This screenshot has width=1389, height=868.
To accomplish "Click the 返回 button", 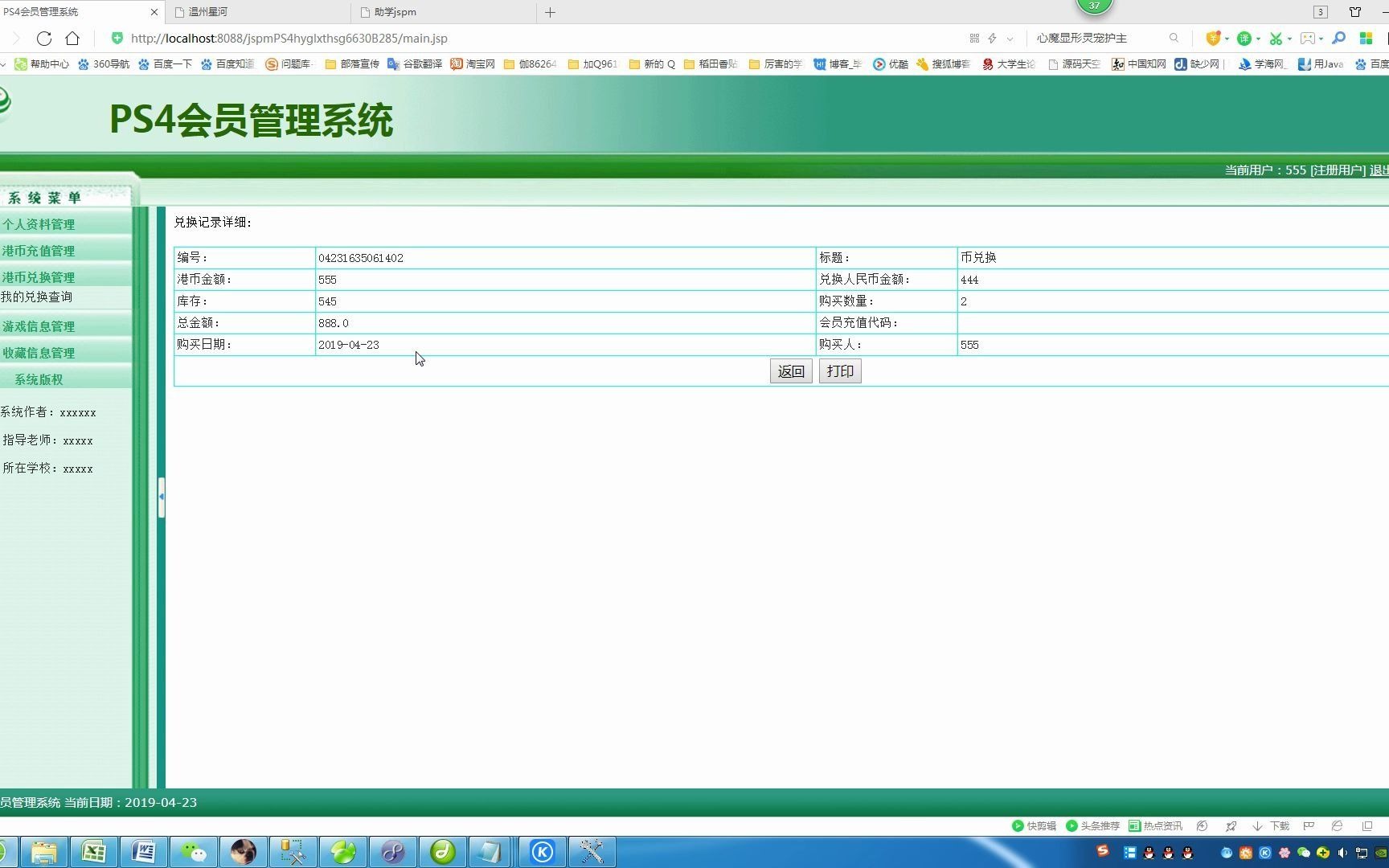I will (x=791, y=371).
